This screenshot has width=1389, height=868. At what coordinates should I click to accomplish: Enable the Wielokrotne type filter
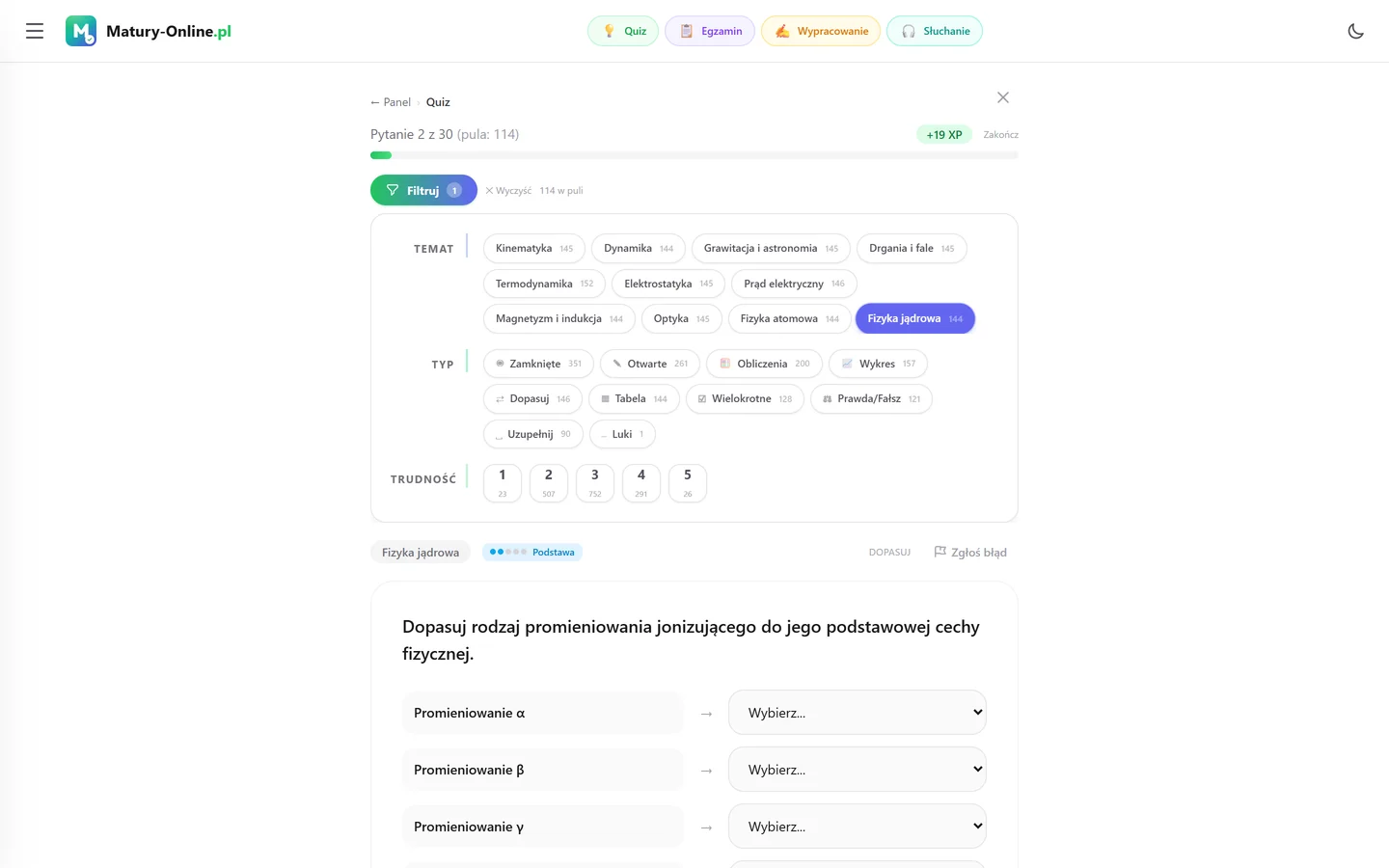pos(745,398)
